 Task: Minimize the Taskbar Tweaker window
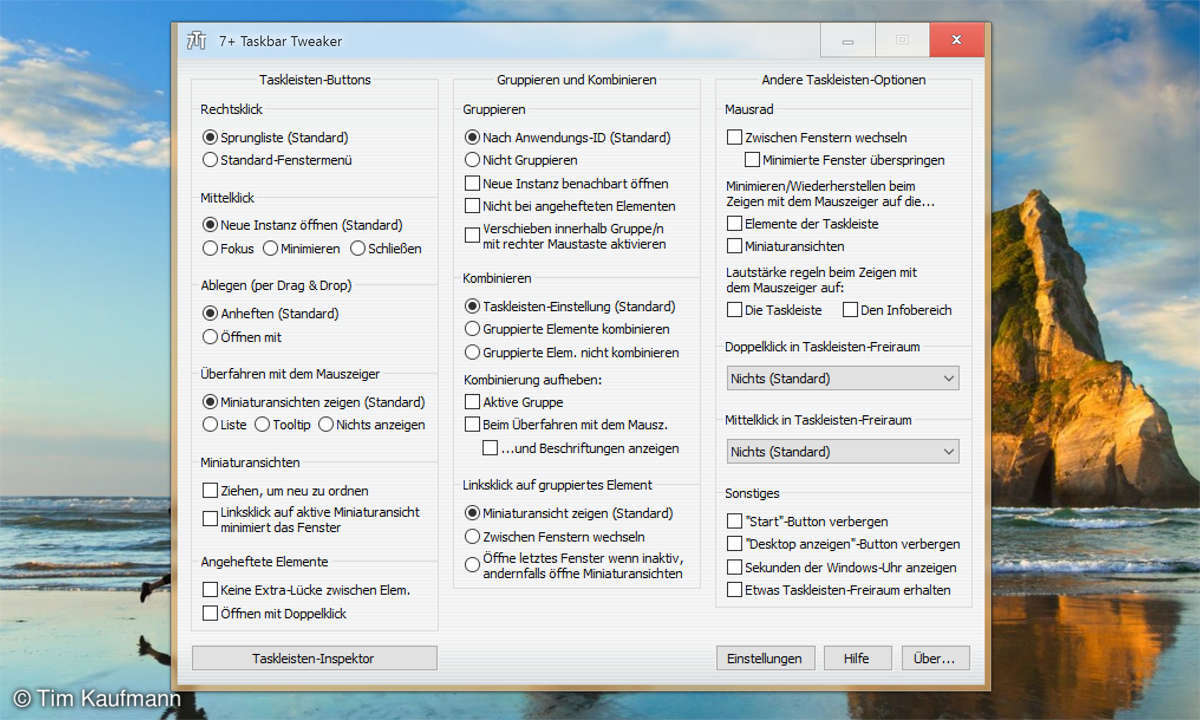(x=848, y=41)
